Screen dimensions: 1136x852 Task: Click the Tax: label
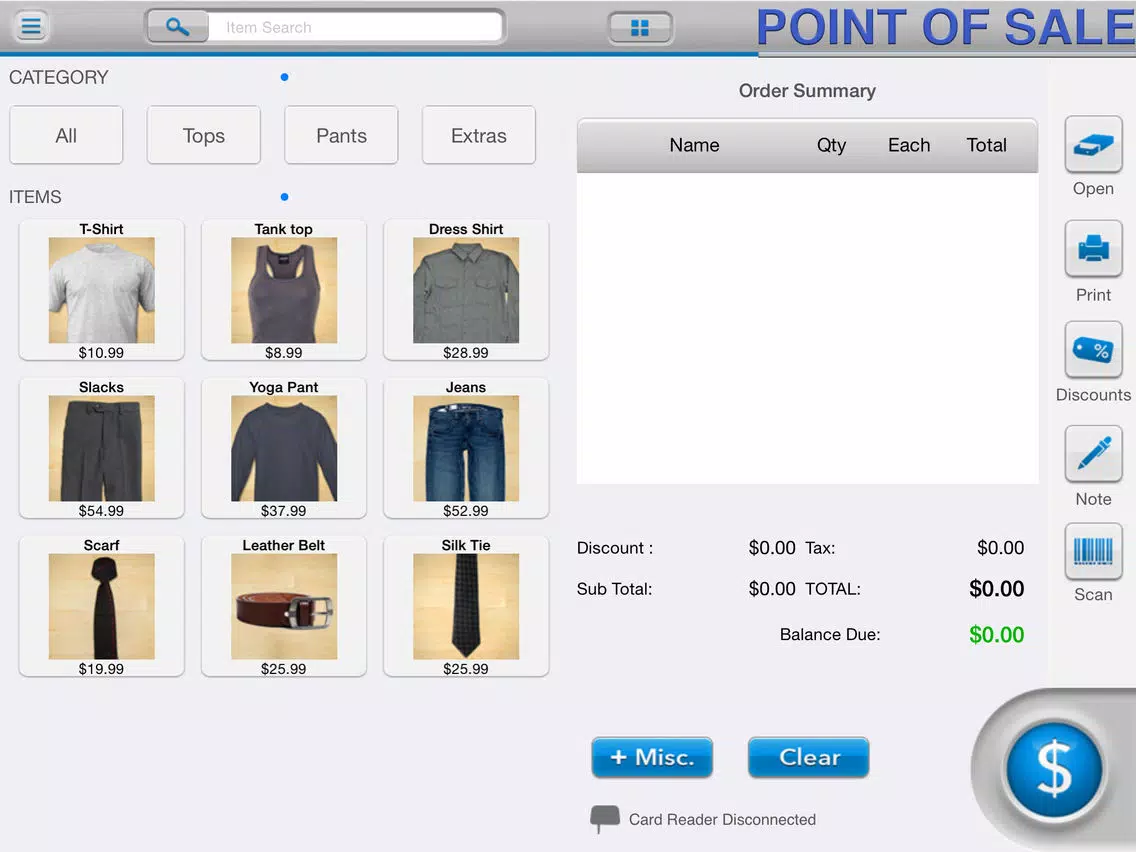pyautogui.click(x=820, y=548)
